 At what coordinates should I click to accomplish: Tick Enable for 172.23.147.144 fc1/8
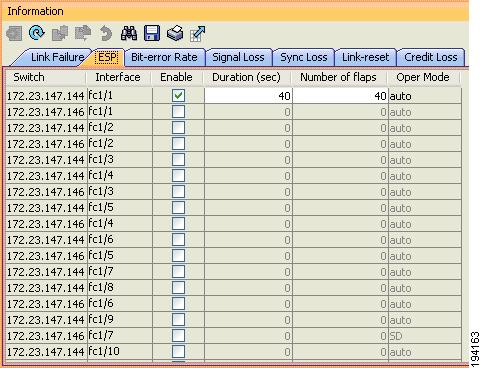coord(179,288)
